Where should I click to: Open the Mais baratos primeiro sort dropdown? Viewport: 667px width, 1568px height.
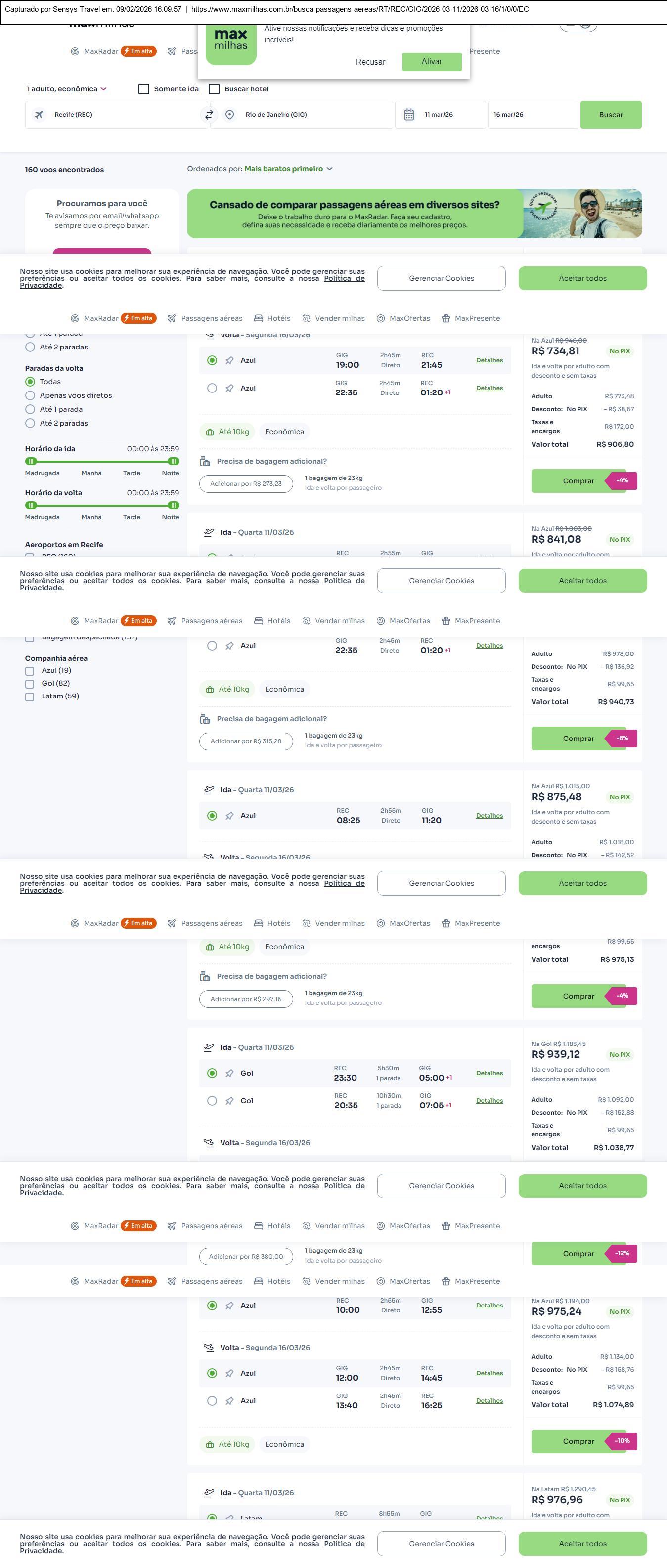click(x=288, y=169)
